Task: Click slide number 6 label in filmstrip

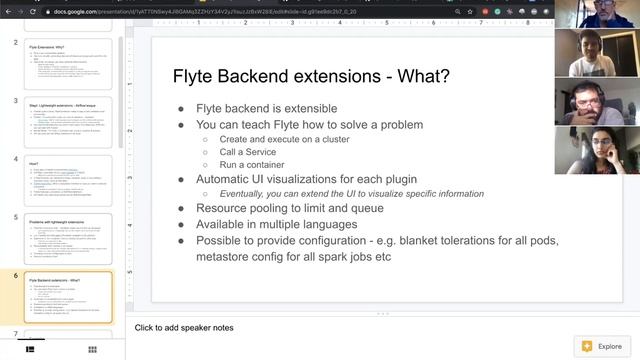Action: pos(16,276)
